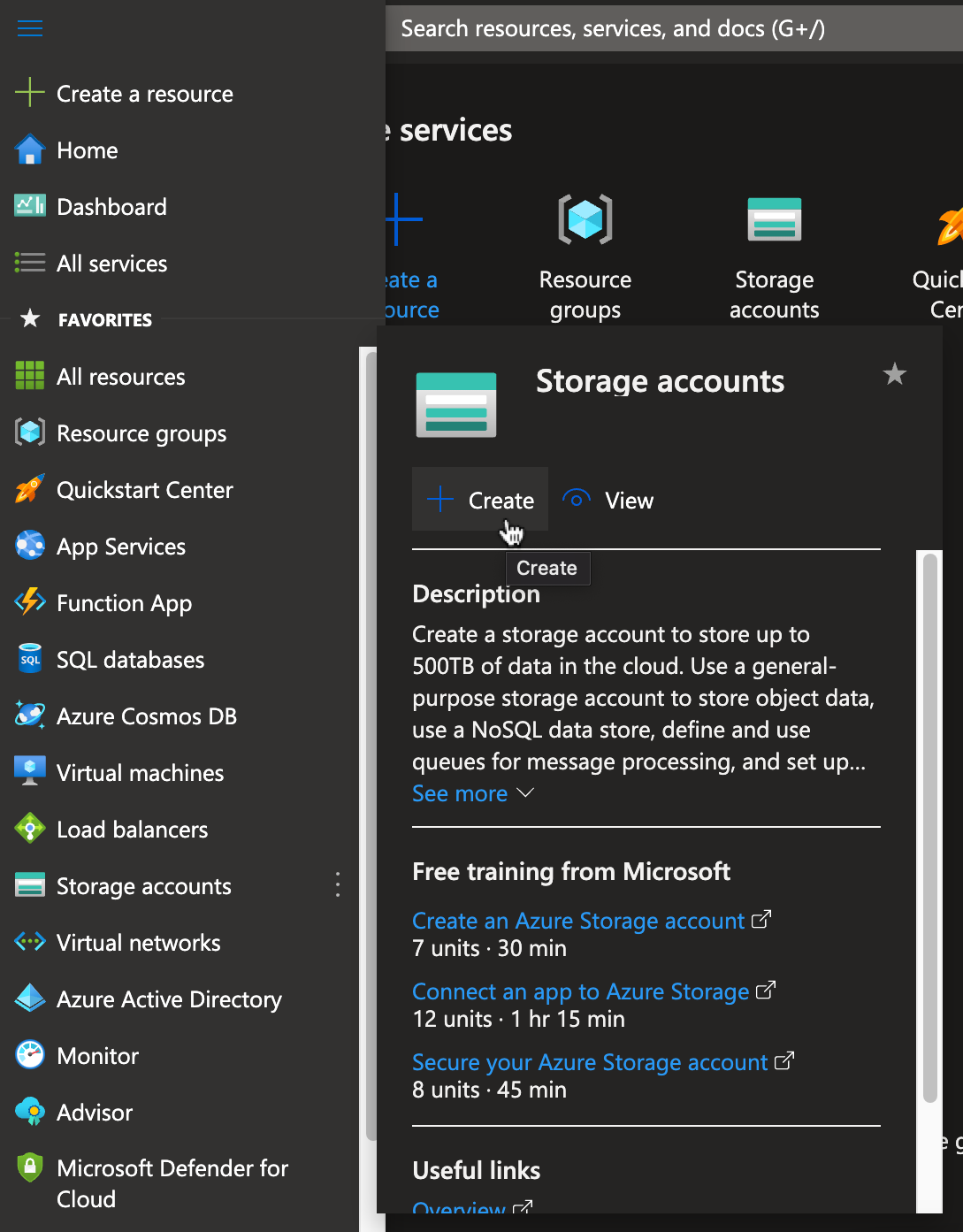
Task: Click the sidebar vertical scrollbar
Action: [371, 747]
